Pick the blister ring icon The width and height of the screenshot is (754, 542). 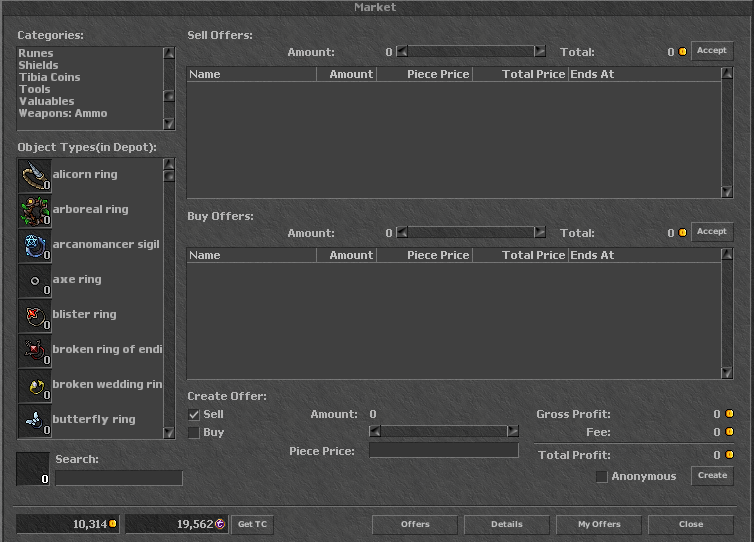click(35, 316)
